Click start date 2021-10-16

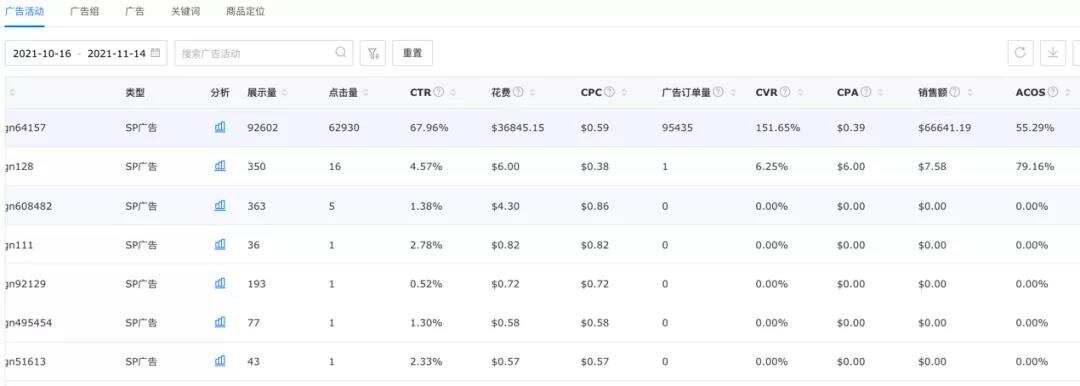(42, 53)
